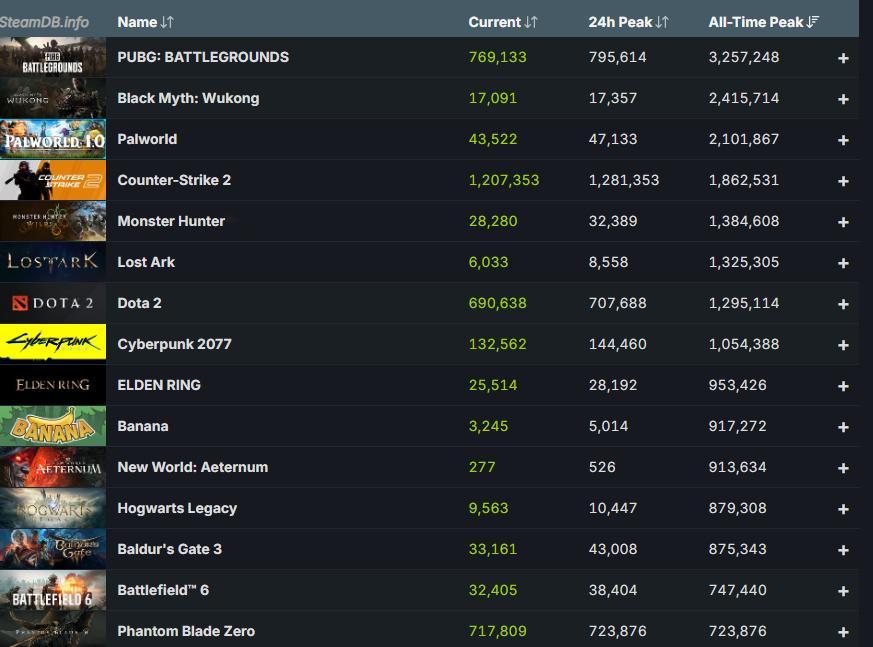Open Lost Ark game page
This screenshot has width=873, height=647.
pos(146,262)
